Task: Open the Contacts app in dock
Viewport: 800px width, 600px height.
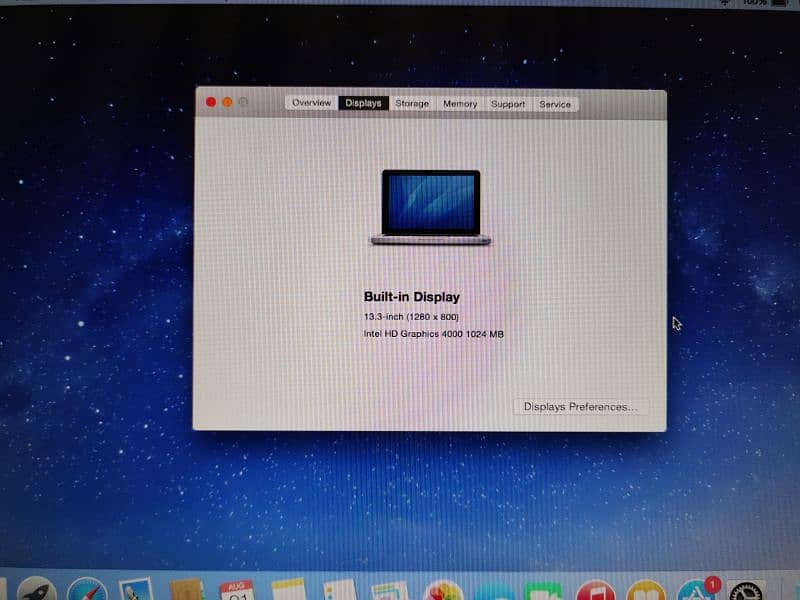Action: 186,590
